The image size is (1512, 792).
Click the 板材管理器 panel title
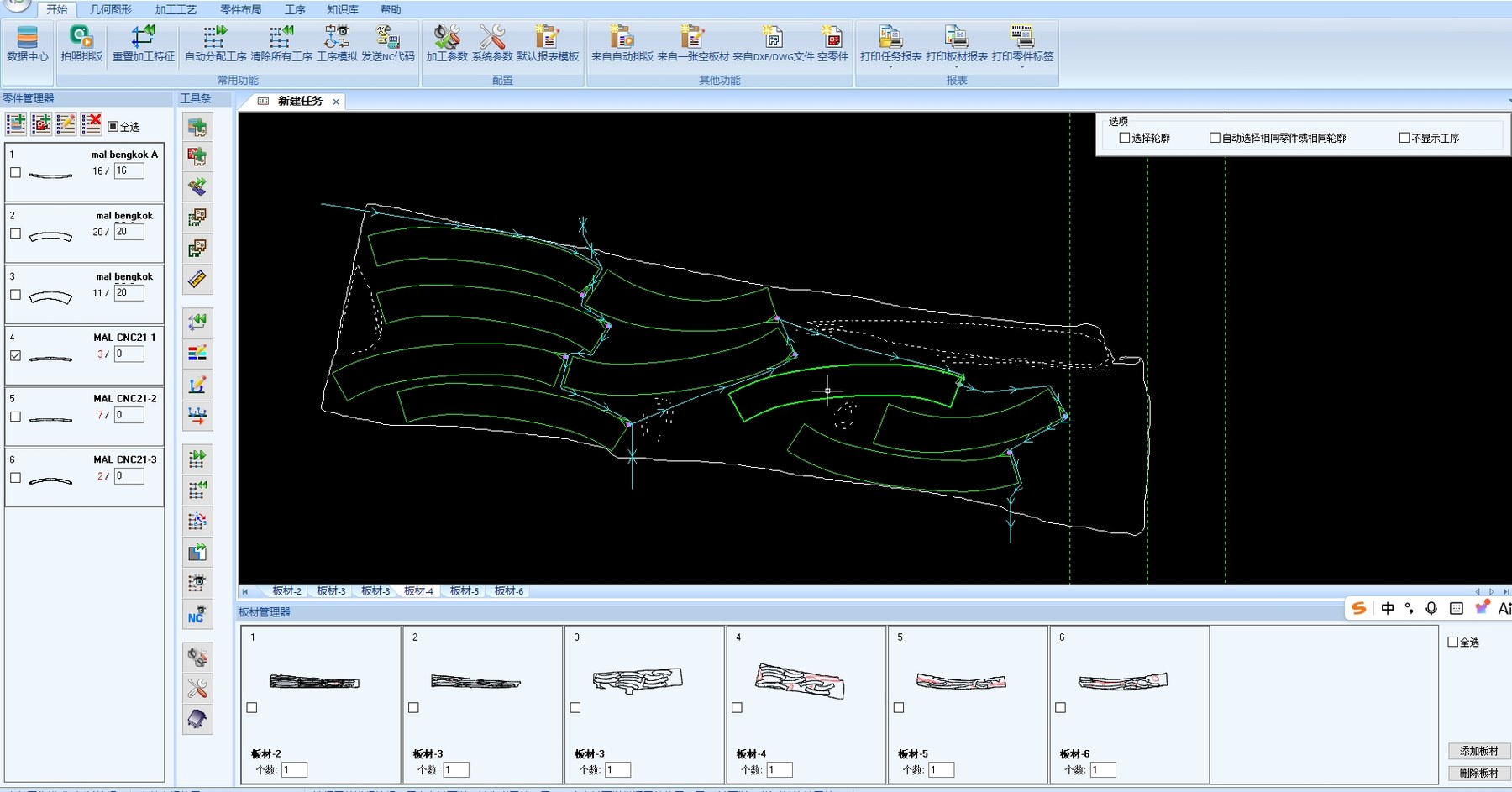(x=265, y=612)
